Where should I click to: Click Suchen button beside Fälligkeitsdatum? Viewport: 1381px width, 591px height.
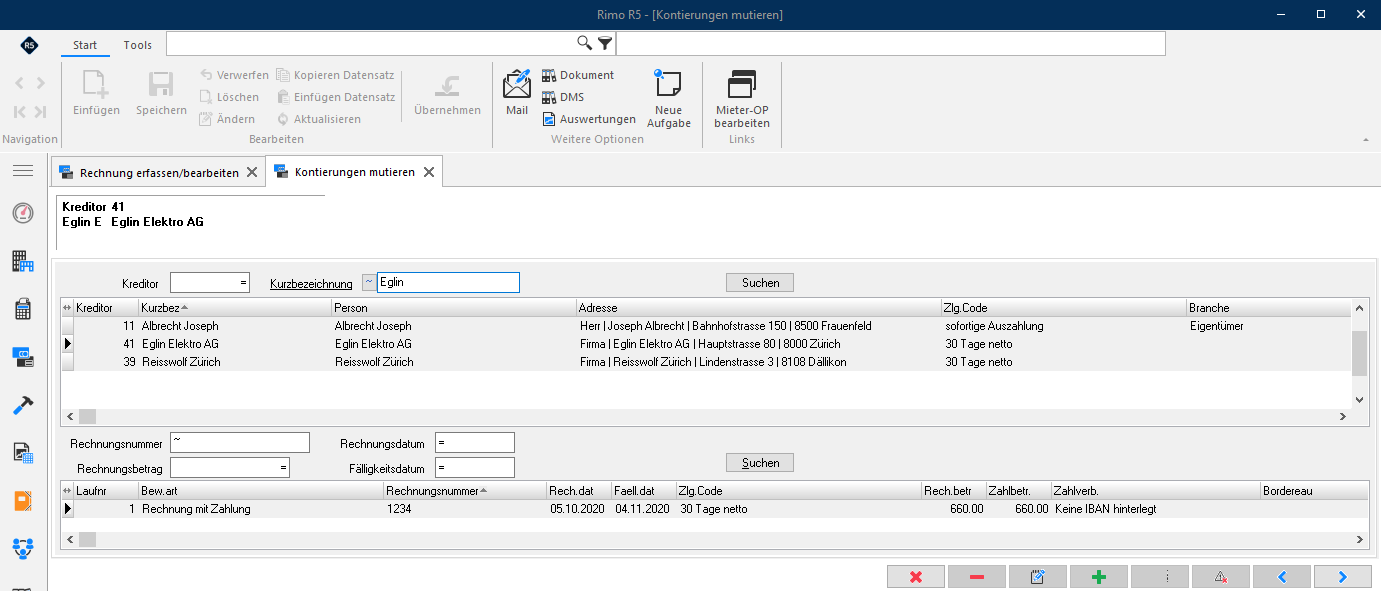(x=760, y=463)
